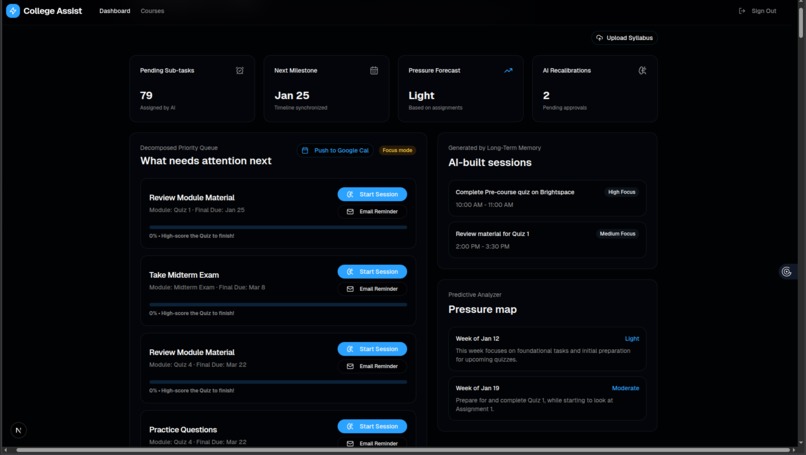The width and height of the screenshot is (806, 455).
Task: Click the 2:00 PM - 3:30 PM time
Action: [482, 247]
